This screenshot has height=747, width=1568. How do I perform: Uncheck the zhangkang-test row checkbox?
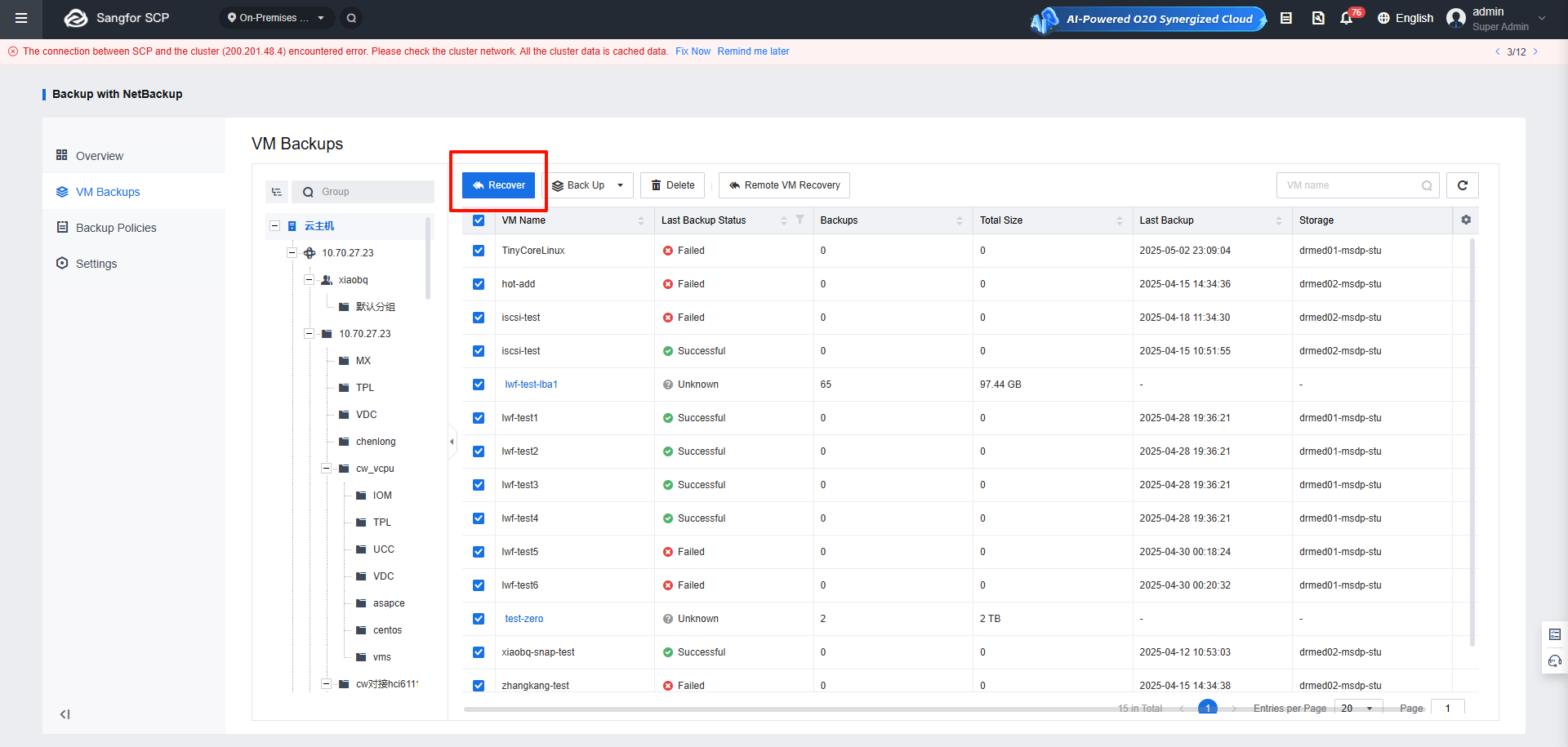coord(479,686)
